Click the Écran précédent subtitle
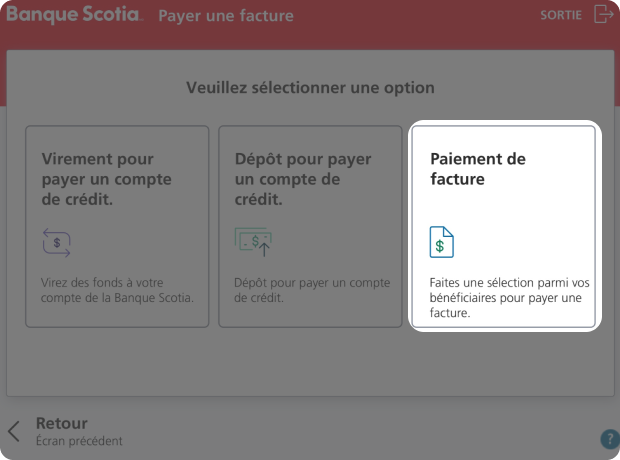This screenshot has height=460, width=620. 79,441
